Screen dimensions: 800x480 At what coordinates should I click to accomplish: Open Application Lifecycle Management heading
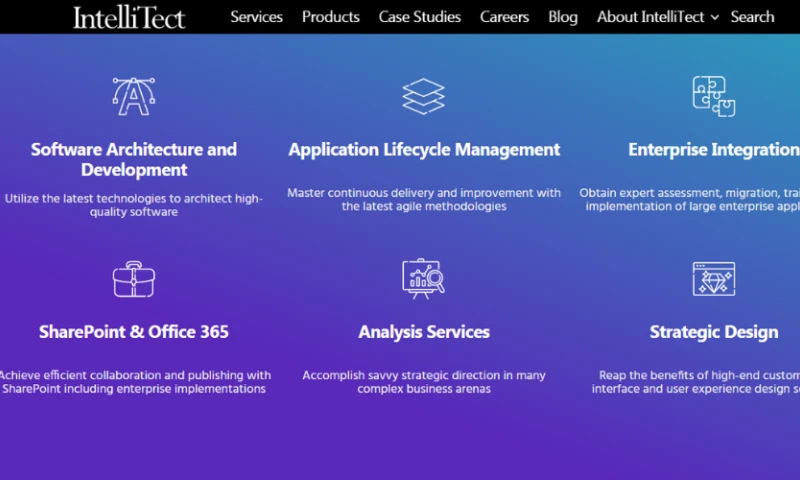(x=424, y=149)
